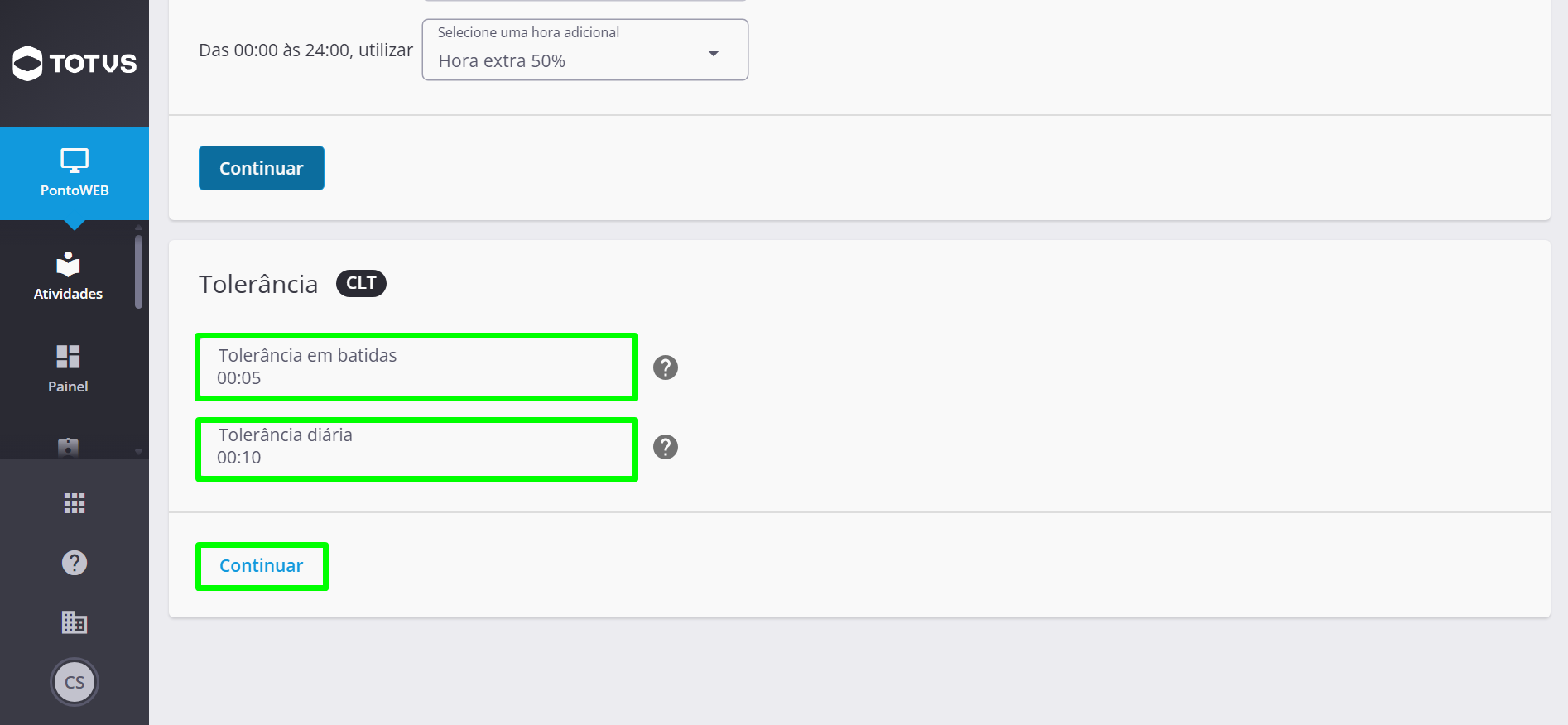
Task: Open the 'Selecione uma hora adicional' dropdown
Action: [x=585, y=50]
